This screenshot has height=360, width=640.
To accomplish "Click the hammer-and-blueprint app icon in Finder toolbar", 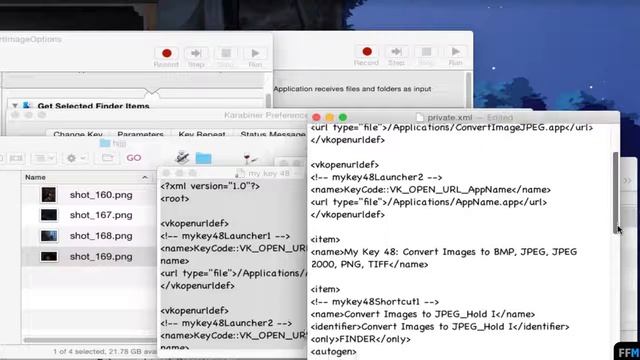I will coord(182,157).
